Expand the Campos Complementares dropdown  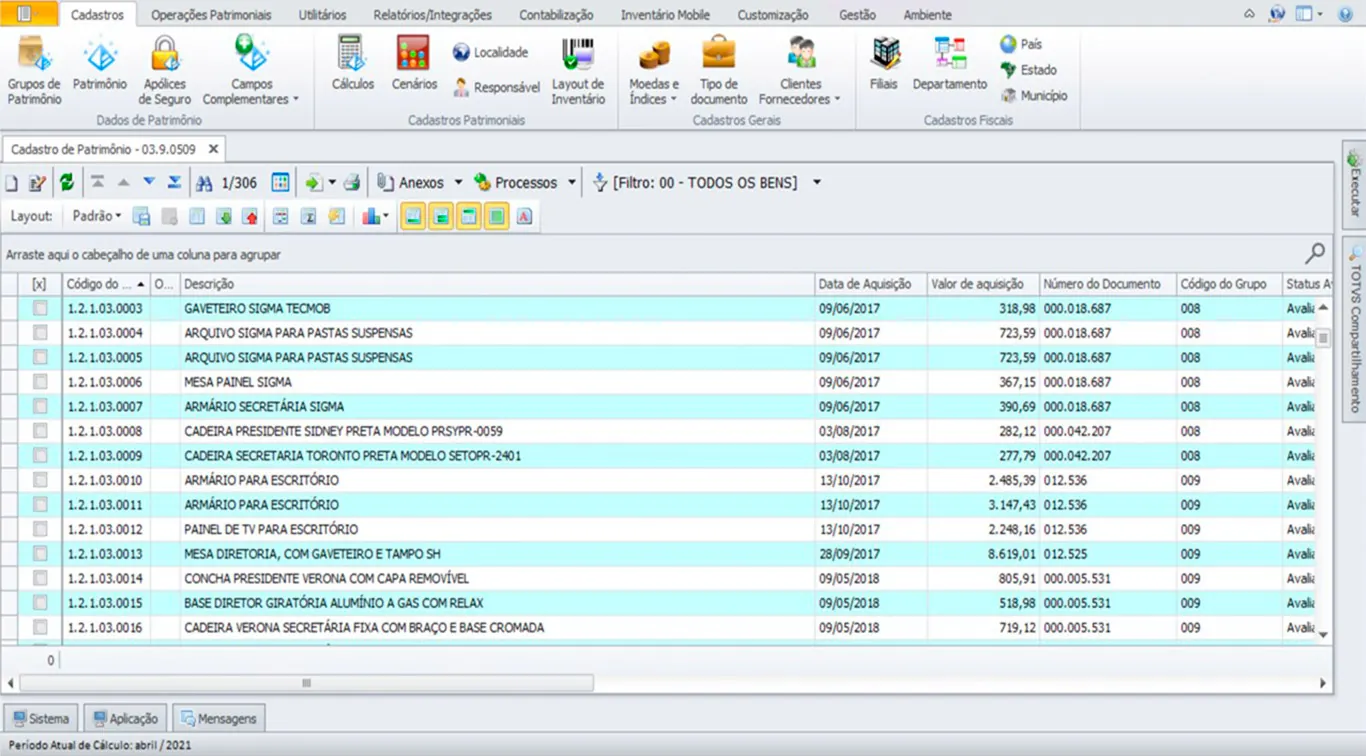pyautogui.click(x=296, y=100)
